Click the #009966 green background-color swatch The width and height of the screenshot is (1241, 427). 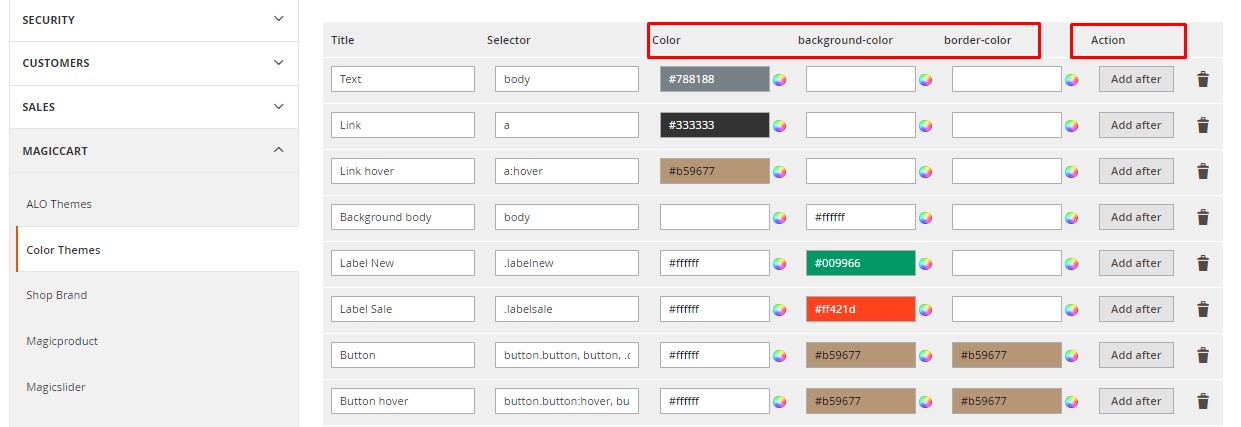pos(860,263)
